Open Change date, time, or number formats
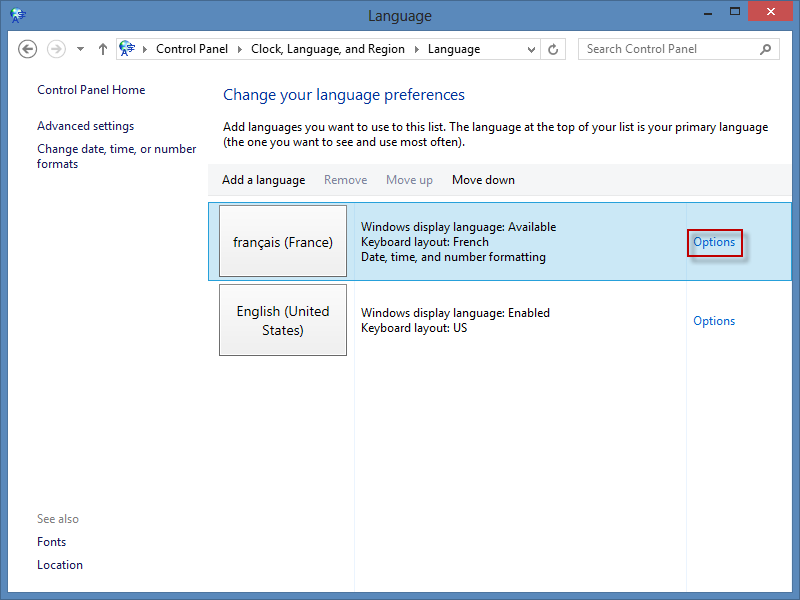 click(116, 156)
